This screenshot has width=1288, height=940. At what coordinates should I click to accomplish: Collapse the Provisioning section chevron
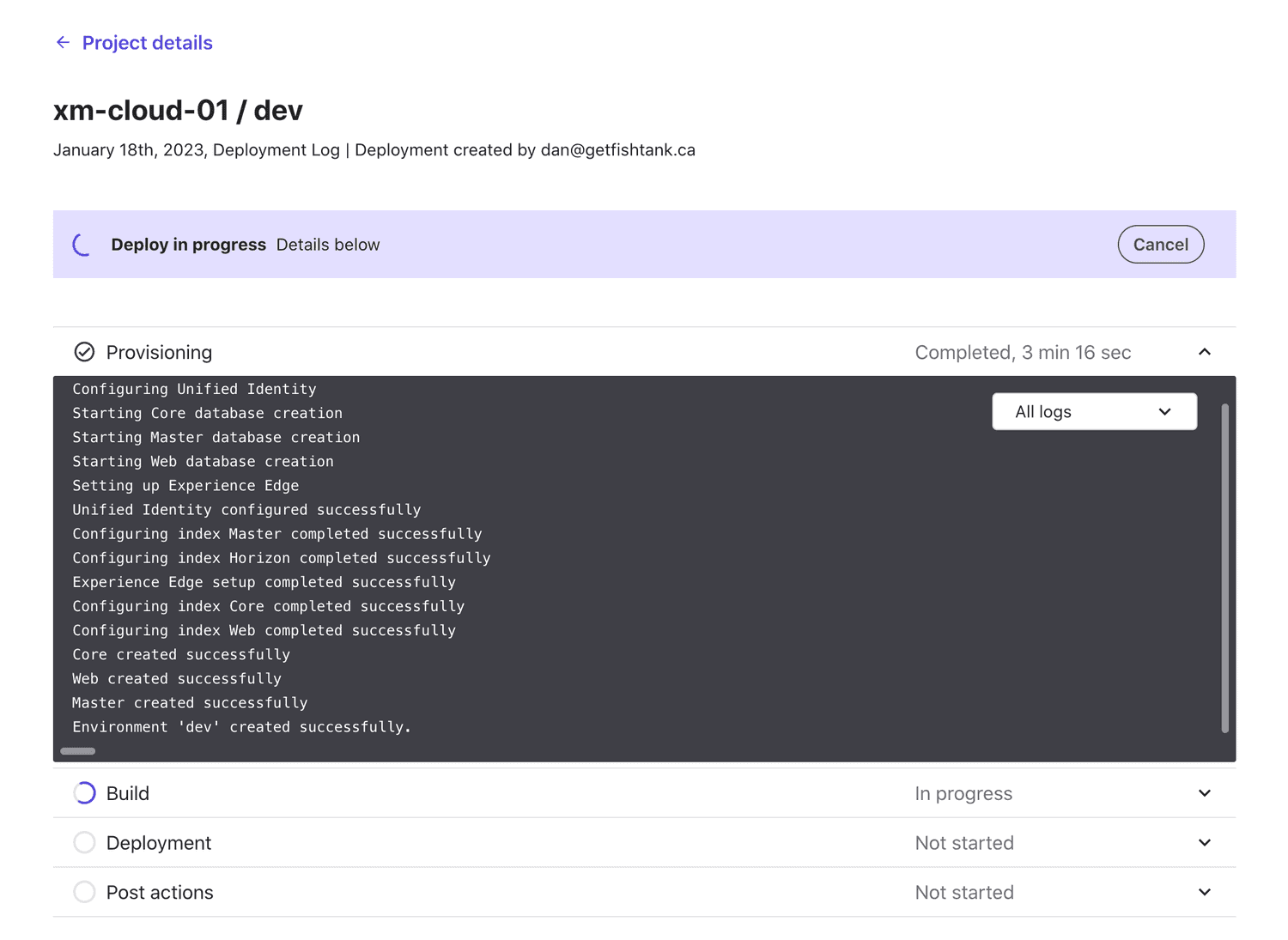(1204, 352)
